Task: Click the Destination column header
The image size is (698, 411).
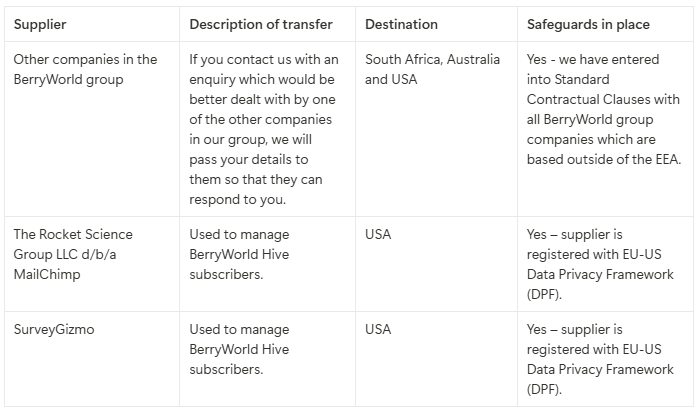Action: [x=401, y=24]
